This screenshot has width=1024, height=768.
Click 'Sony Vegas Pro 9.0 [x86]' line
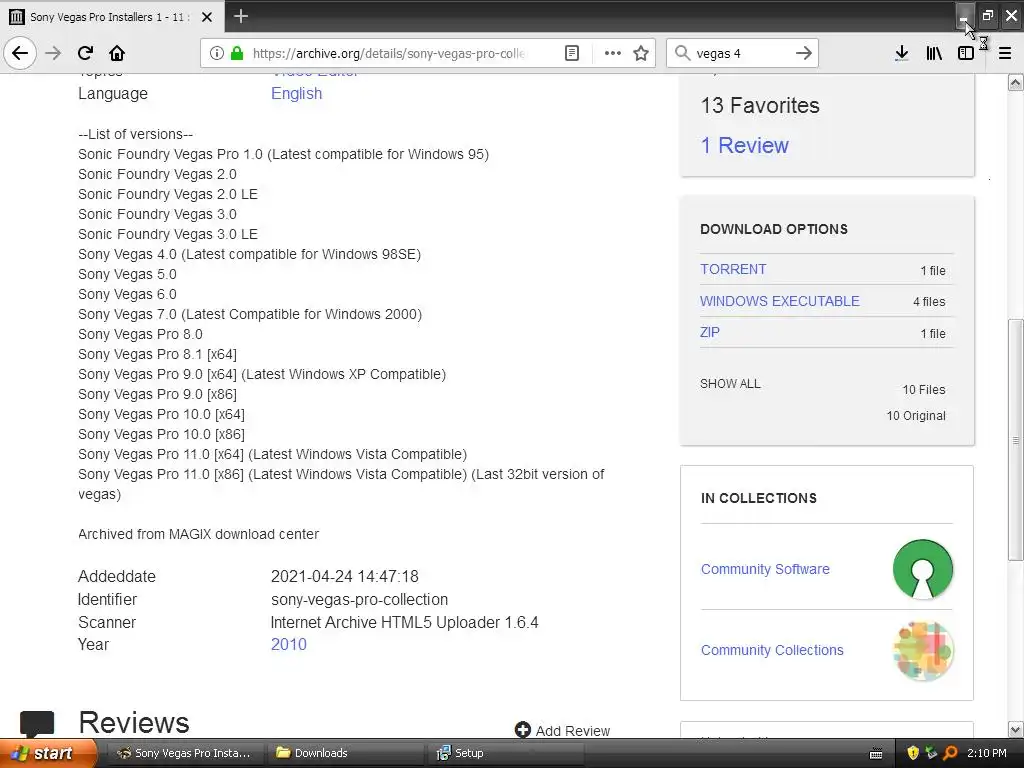tap(157, 394)
